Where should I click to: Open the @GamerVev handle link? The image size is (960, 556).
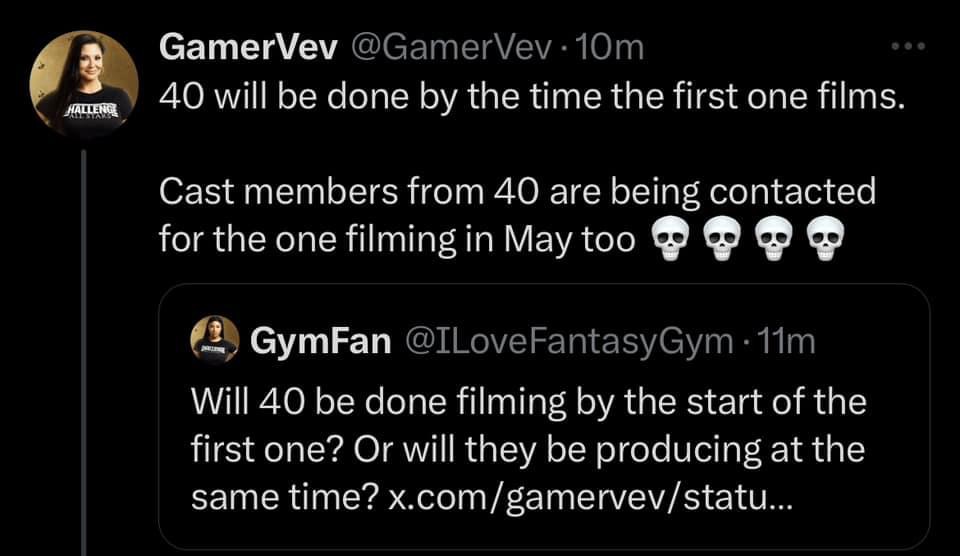tap(451, 47)
